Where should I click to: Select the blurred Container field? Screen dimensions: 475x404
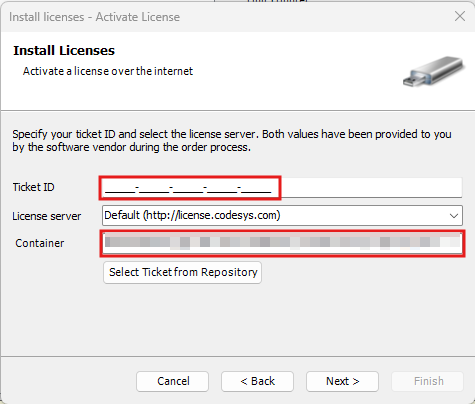pos(282,243)
